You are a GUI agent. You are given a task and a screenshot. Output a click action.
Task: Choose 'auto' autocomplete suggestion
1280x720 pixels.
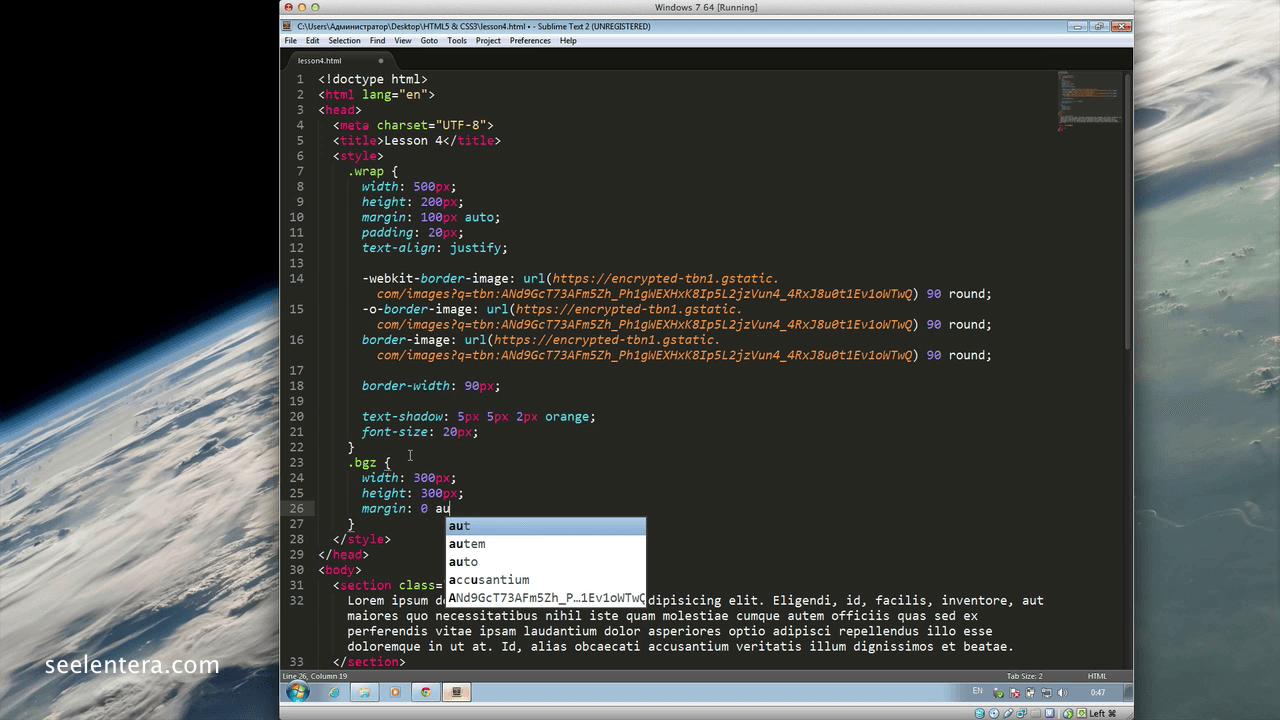(x=545, y=562)
